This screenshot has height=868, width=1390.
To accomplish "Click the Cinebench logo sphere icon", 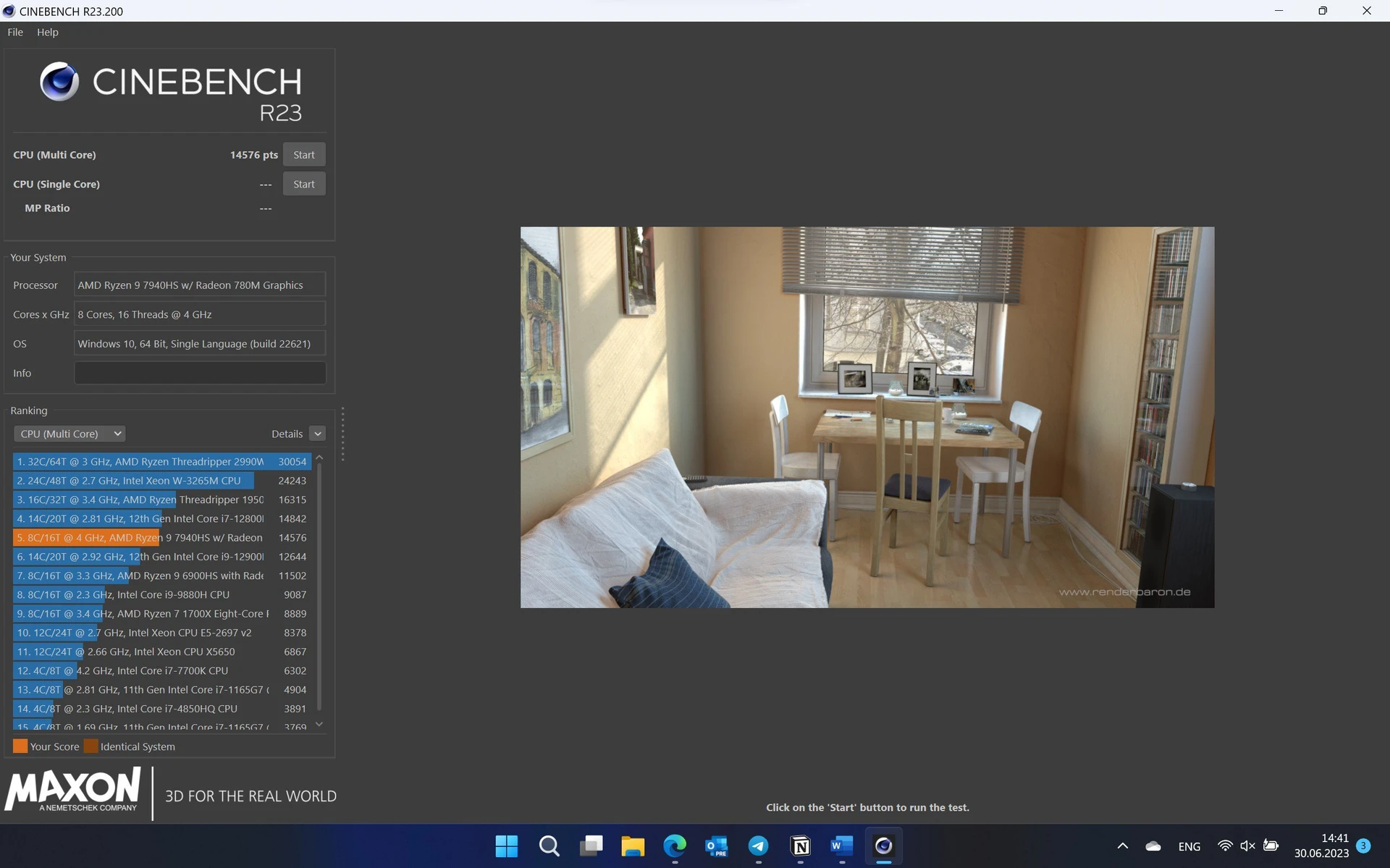I will click(x=59, y=81).
